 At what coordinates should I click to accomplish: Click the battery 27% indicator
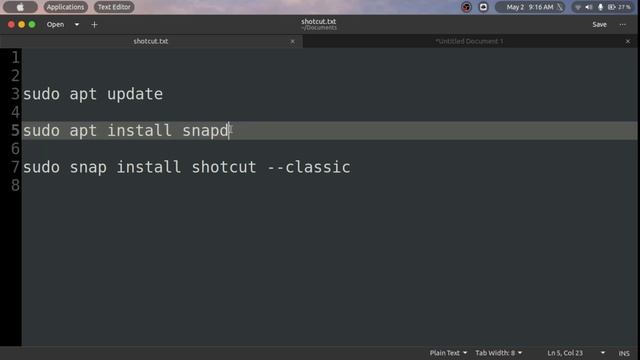pyautogui.click(x=619, y=7)
